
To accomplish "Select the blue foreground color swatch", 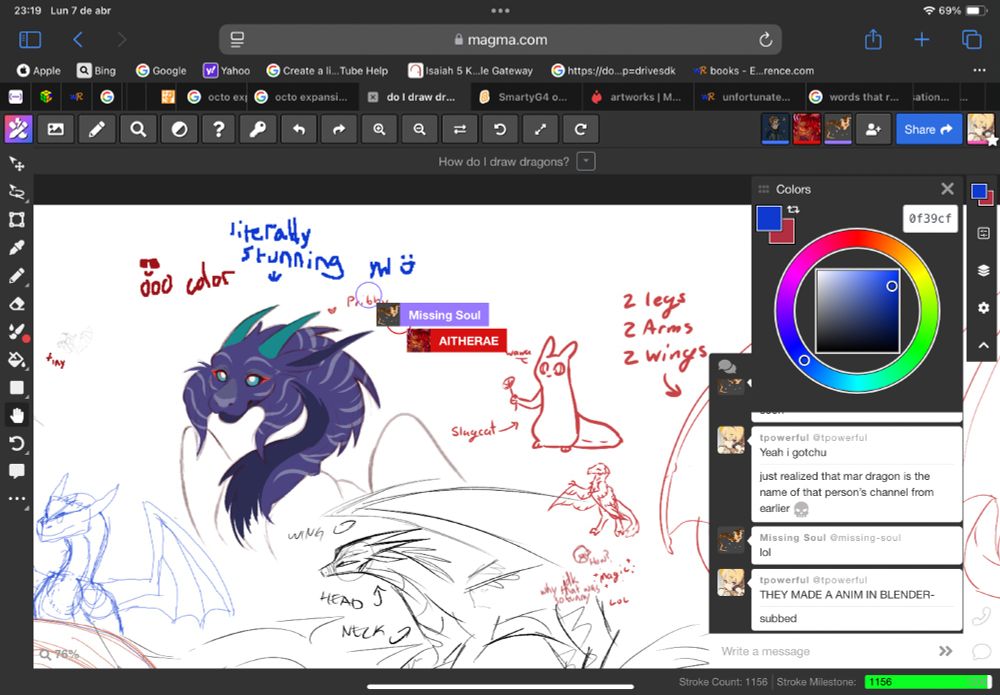I will [x=768, y=218].
